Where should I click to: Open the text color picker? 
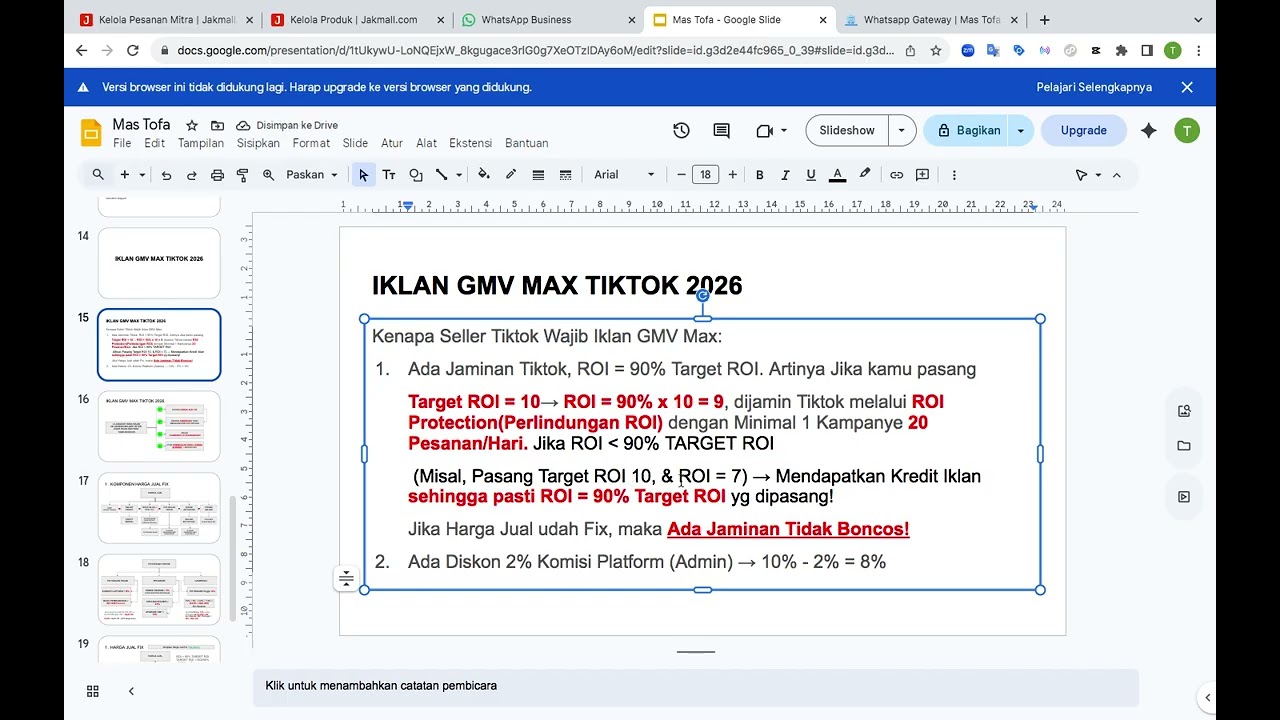[x=838, y=175]
